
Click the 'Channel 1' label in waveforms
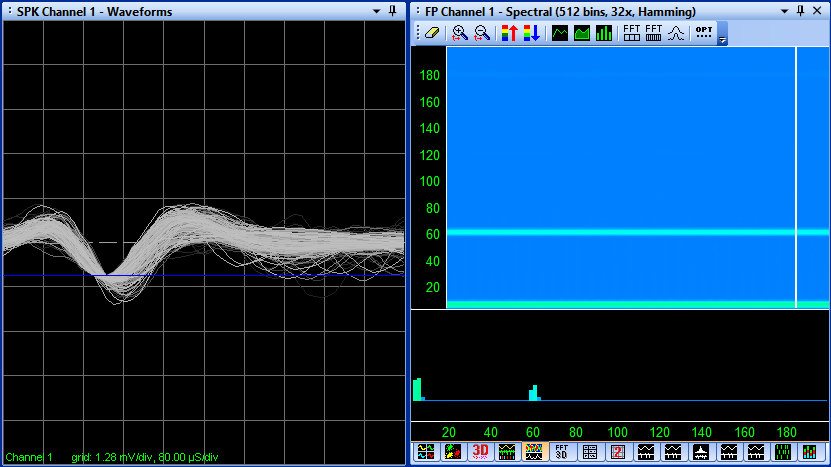pyautogui.click(x=29, y=457)
